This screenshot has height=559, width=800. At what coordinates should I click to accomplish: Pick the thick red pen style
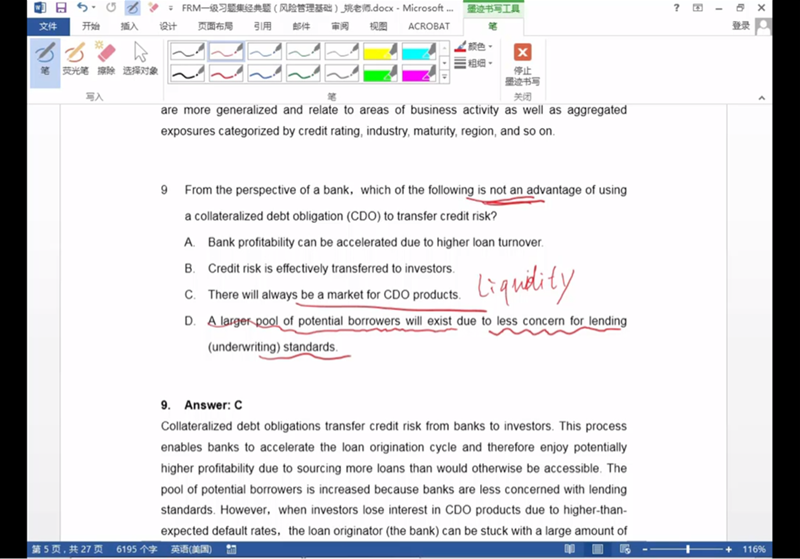tap(226, 73)
